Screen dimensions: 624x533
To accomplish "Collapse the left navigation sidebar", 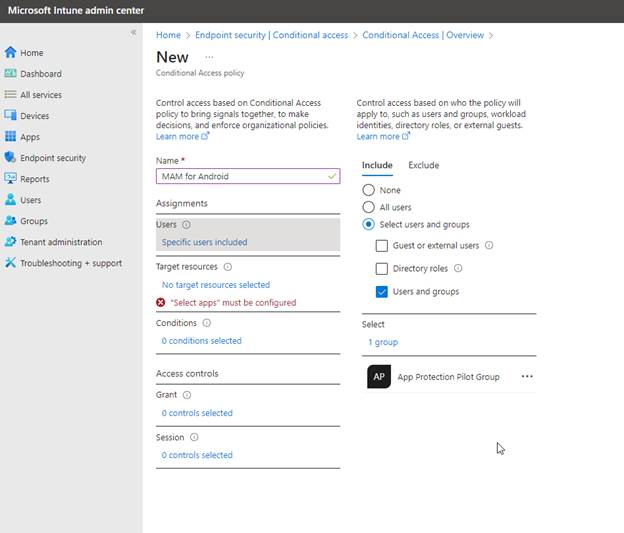I will coord(133,33).
